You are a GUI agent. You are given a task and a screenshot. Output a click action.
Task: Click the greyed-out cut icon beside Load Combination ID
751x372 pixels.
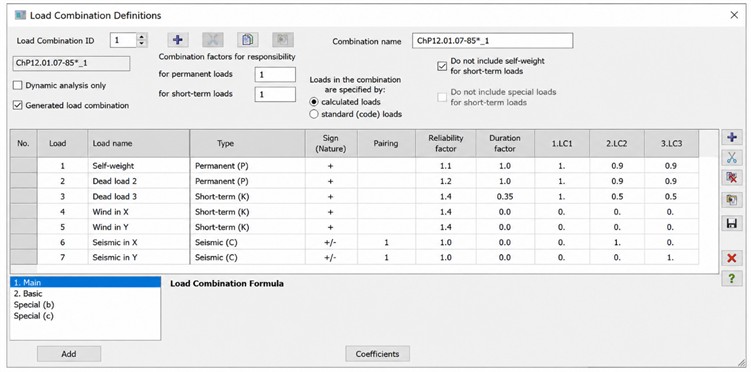tap(213, 40)
